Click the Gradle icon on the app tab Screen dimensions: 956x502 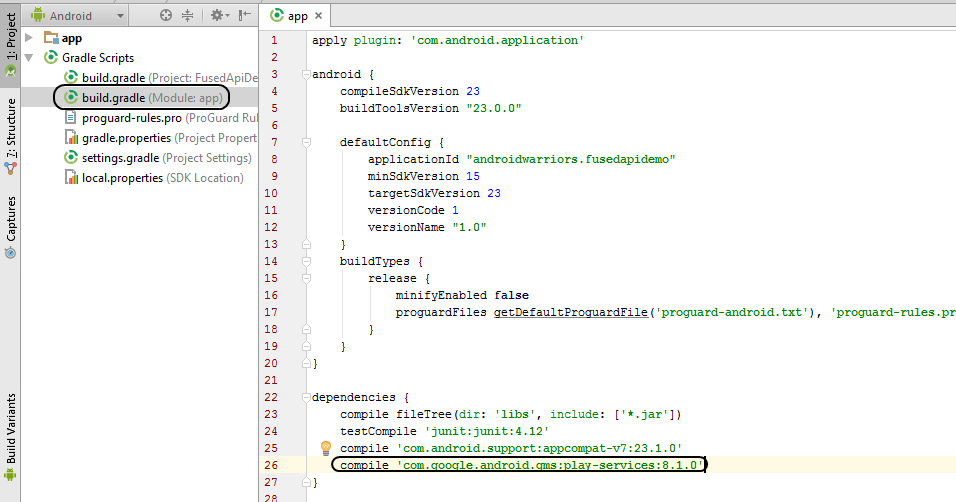[x=277, y=15]
